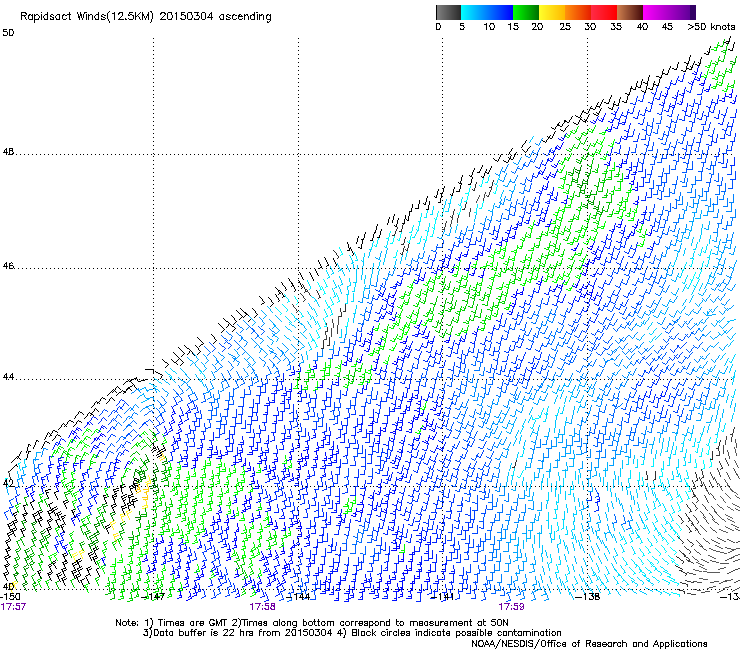Click the 'Data buffer is 22 hrs' note
This screenshot has width=740, height=650.
click(352, 633)
